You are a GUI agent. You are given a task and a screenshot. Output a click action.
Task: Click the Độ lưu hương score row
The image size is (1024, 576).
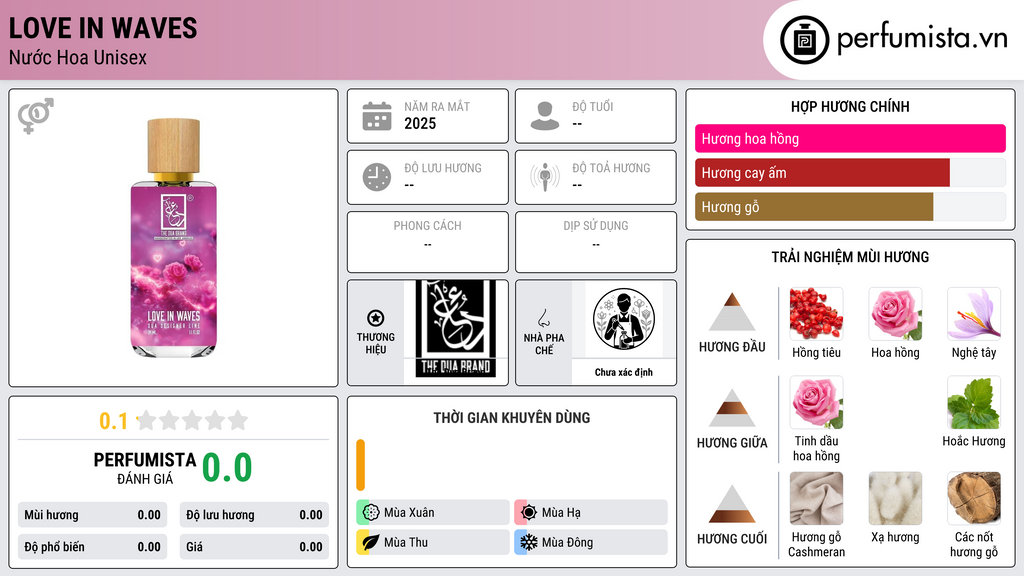pyautogui.click(x=254, y=515)
